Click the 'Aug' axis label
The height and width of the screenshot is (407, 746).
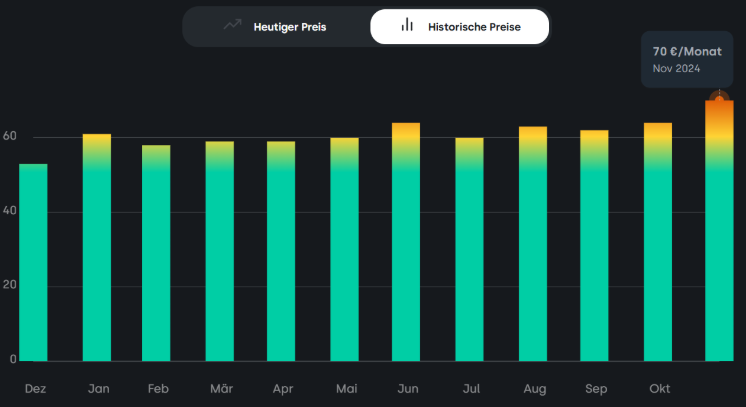coord(535,389)
